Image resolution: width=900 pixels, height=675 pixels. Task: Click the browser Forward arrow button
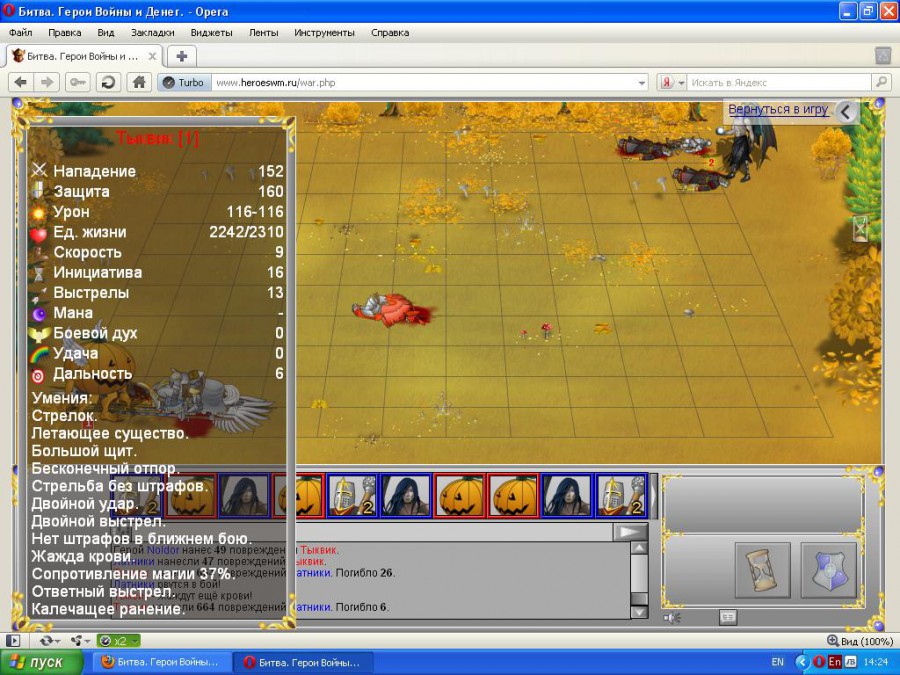pos(47,83)
